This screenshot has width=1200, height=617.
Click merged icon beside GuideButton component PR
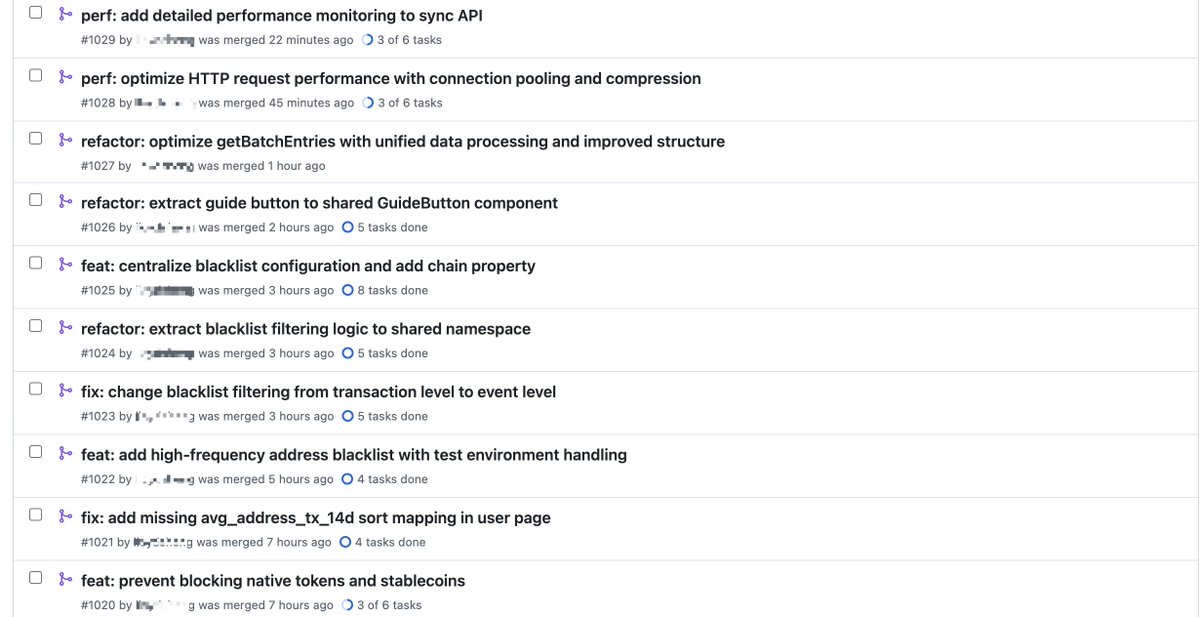(x=65, y=200)
